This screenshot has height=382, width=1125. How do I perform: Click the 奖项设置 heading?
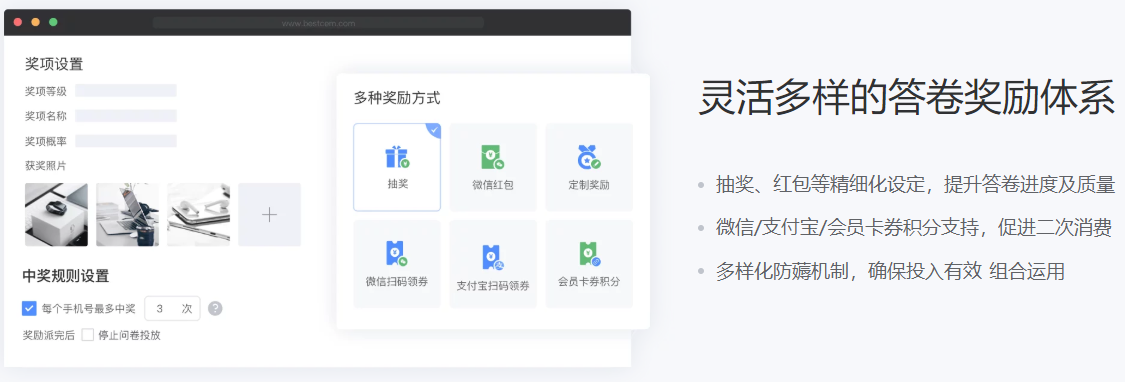(x=54, y=64)
